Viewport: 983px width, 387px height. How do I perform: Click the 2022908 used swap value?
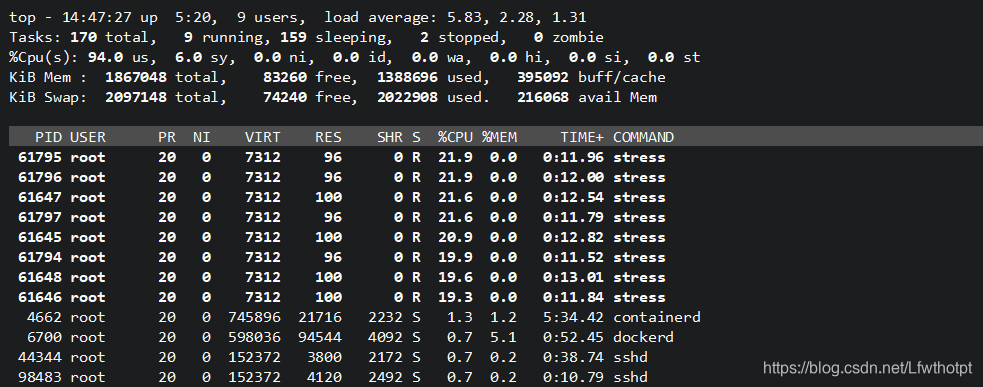[407, 97]
